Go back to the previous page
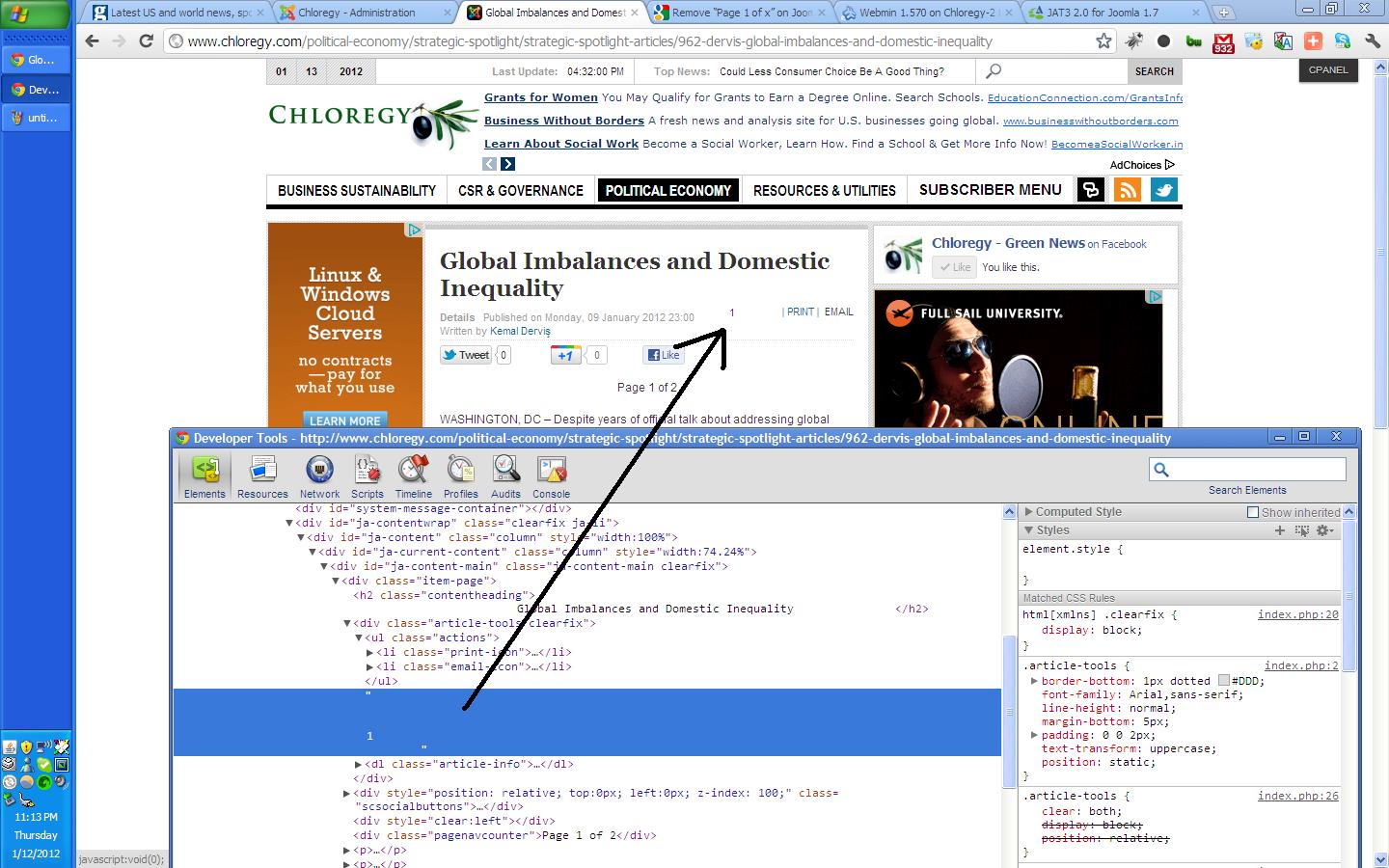Viewport: 1389px width, 868px height. click(x=93, y=41)
